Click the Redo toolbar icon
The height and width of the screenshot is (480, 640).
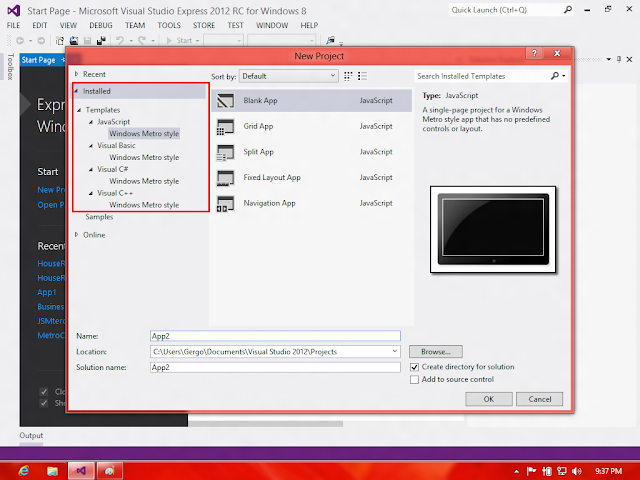tap(142, 40)
